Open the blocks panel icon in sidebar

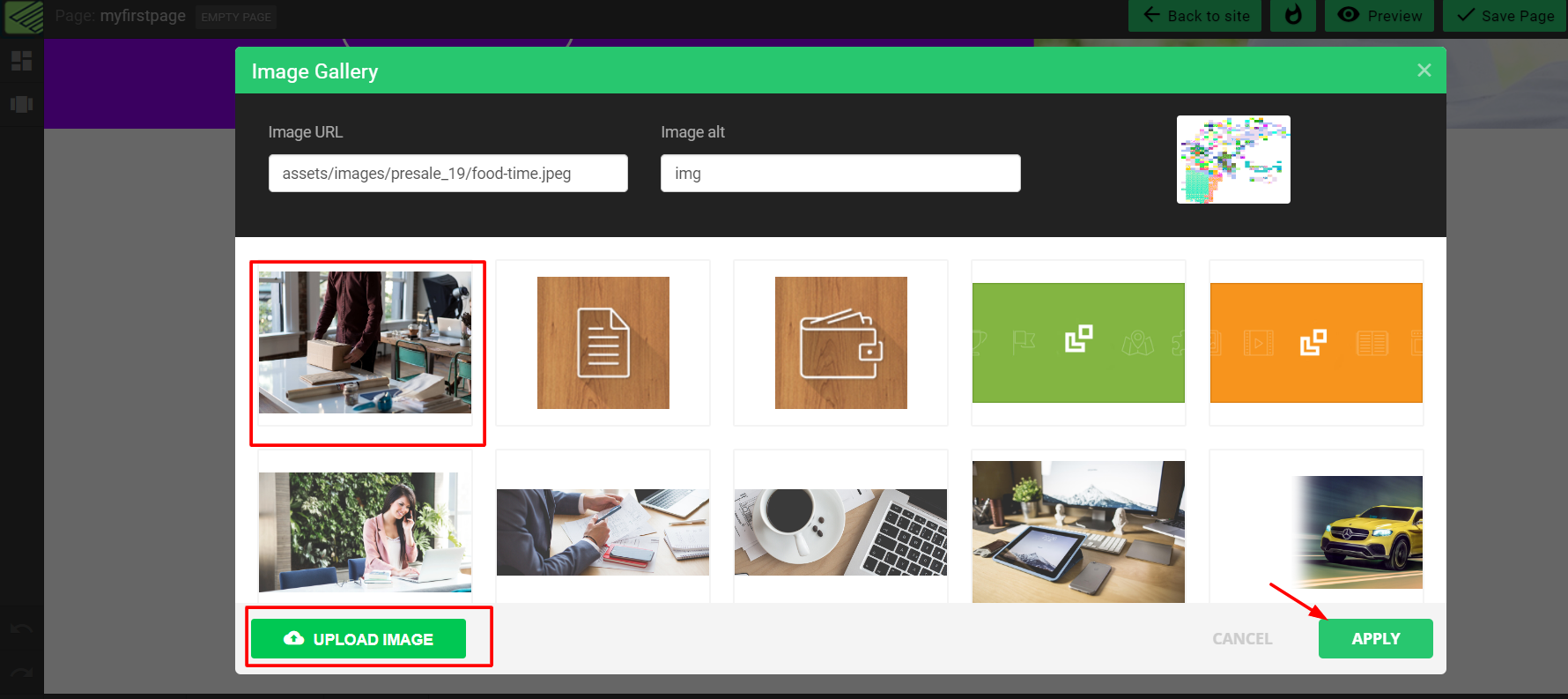coord(22,61)
